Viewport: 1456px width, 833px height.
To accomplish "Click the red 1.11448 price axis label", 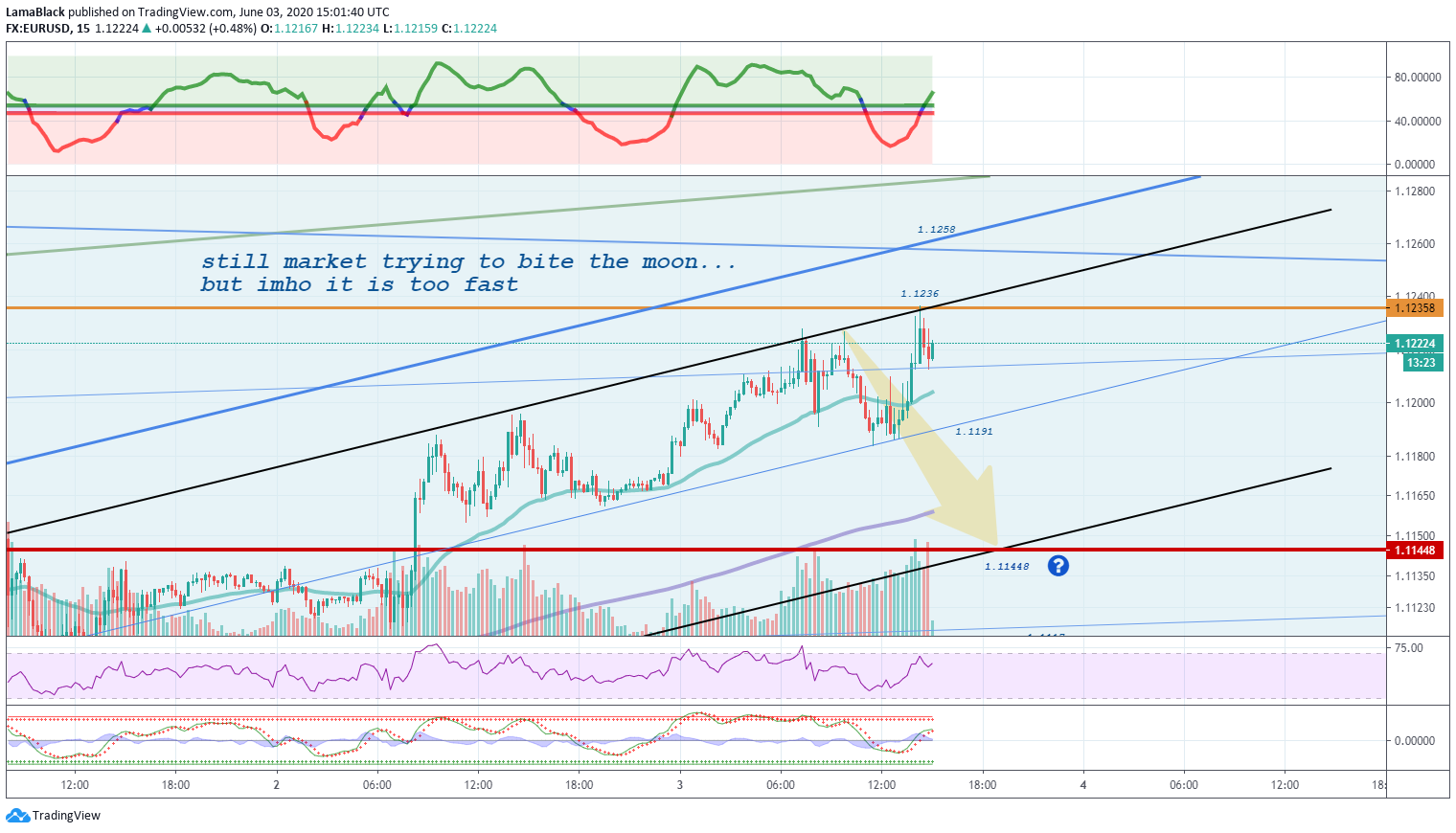I will click(x=1415, y=551).
